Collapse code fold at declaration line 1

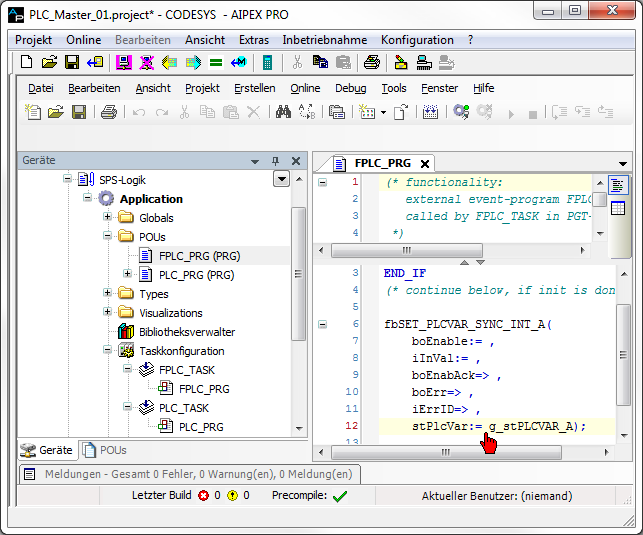pyautogui.click(x=323, y=182)
